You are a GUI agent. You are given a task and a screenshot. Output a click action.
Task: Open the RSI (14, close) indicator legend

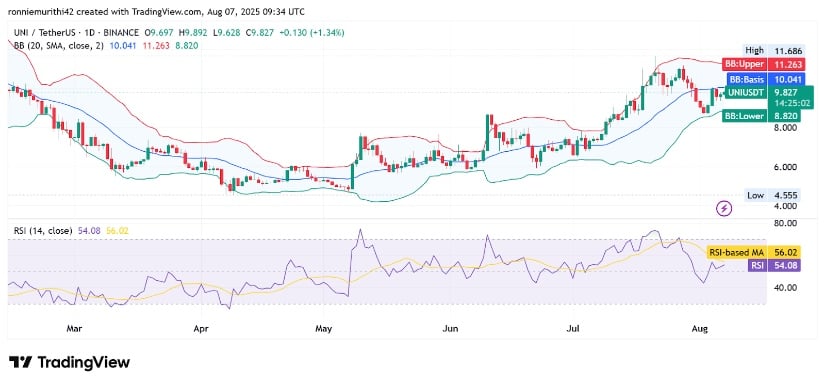coord(43,230)
